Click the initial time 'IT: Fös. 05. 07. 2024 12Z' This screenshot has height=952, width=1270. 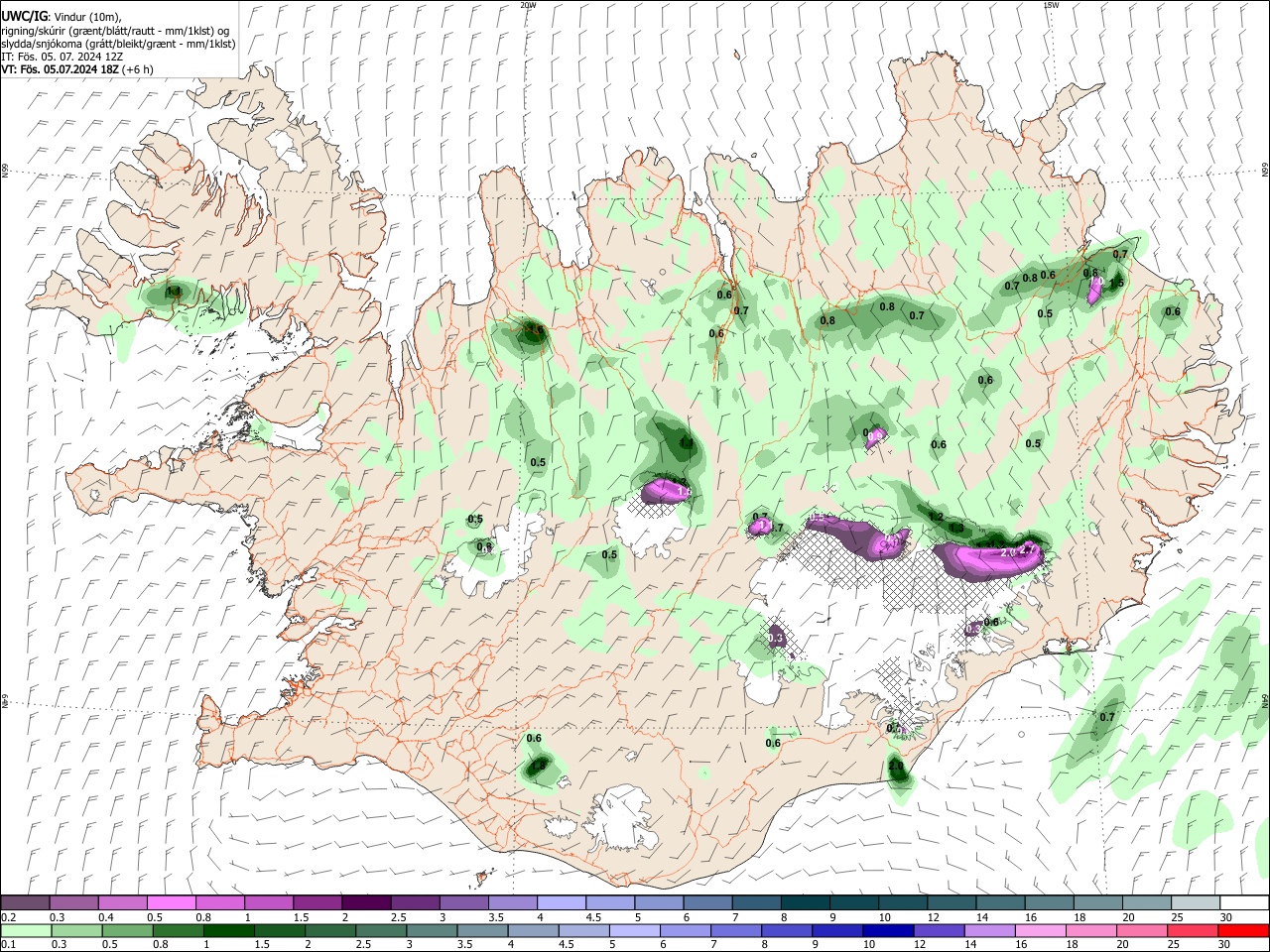(63, 57)
